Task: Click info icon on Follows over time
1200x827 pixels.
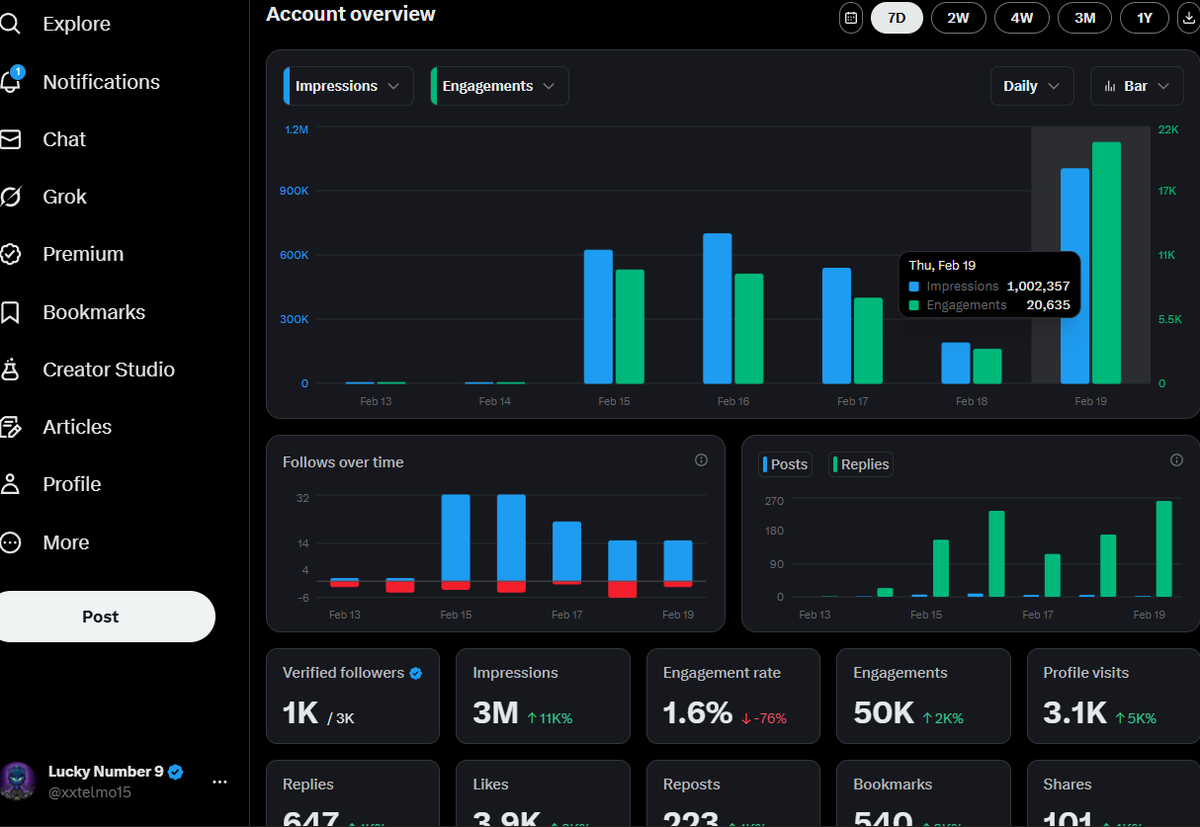Action: tap(701, 460)
